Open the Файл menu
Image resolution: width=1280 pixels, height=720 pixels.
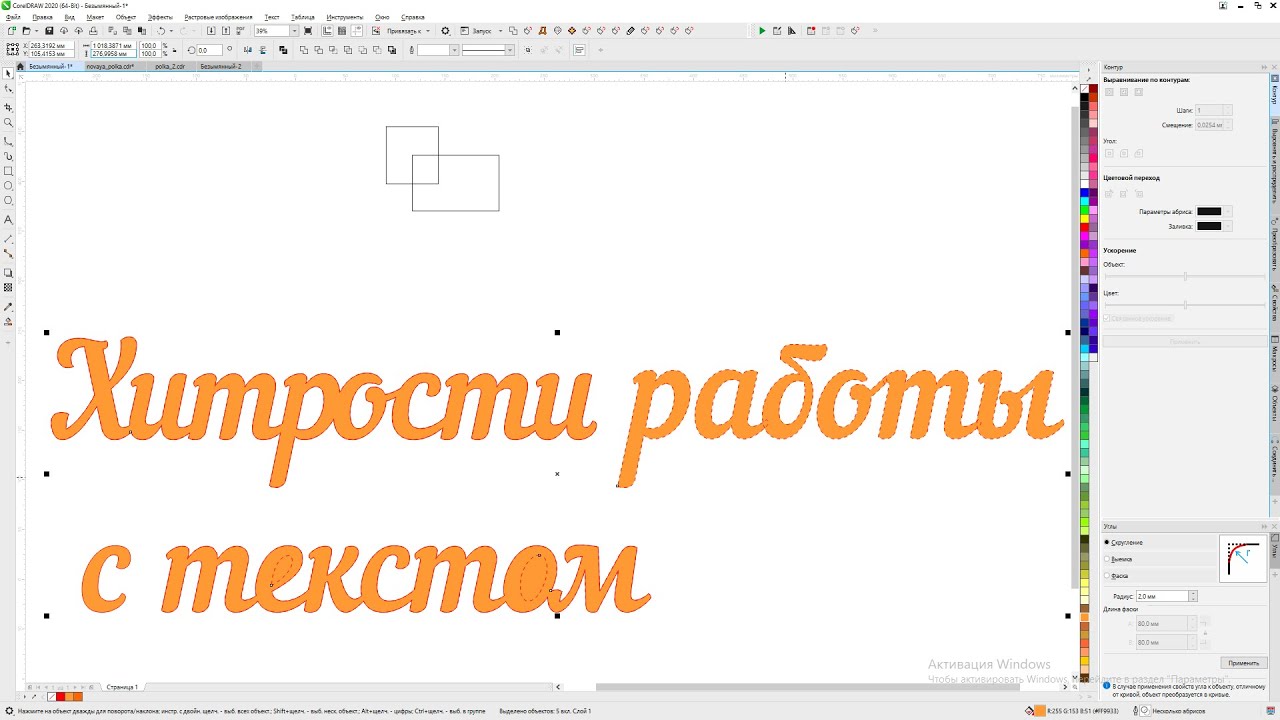13,17
